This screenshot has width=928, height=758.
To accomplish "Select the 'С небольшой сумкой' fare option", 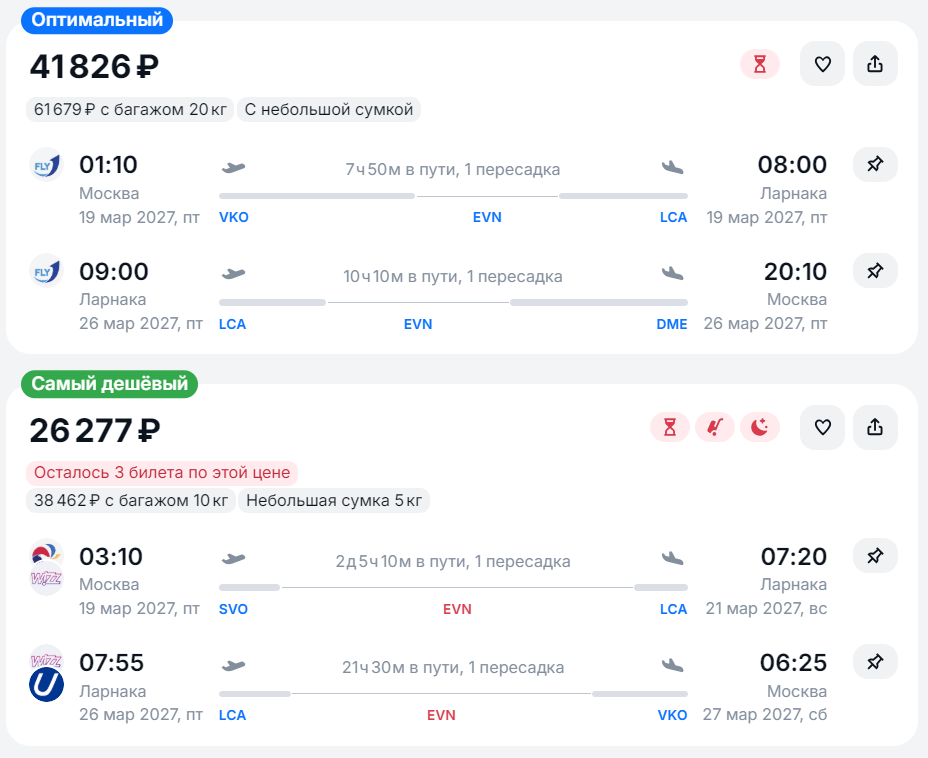I will click(x=329, y=109).
